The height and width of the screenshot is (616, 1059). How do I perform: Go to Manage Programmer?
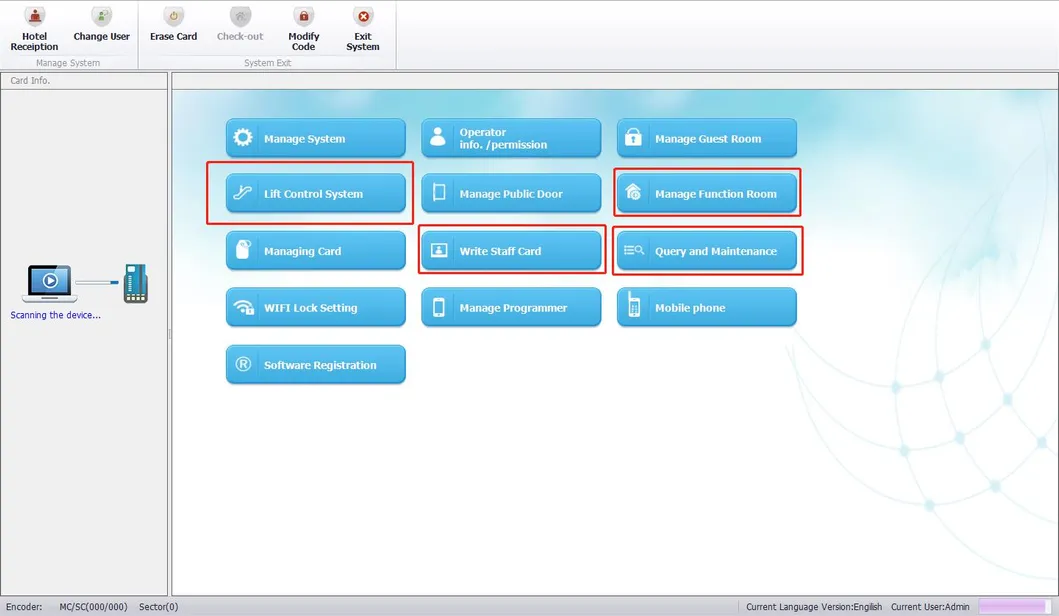pos(511,308)
